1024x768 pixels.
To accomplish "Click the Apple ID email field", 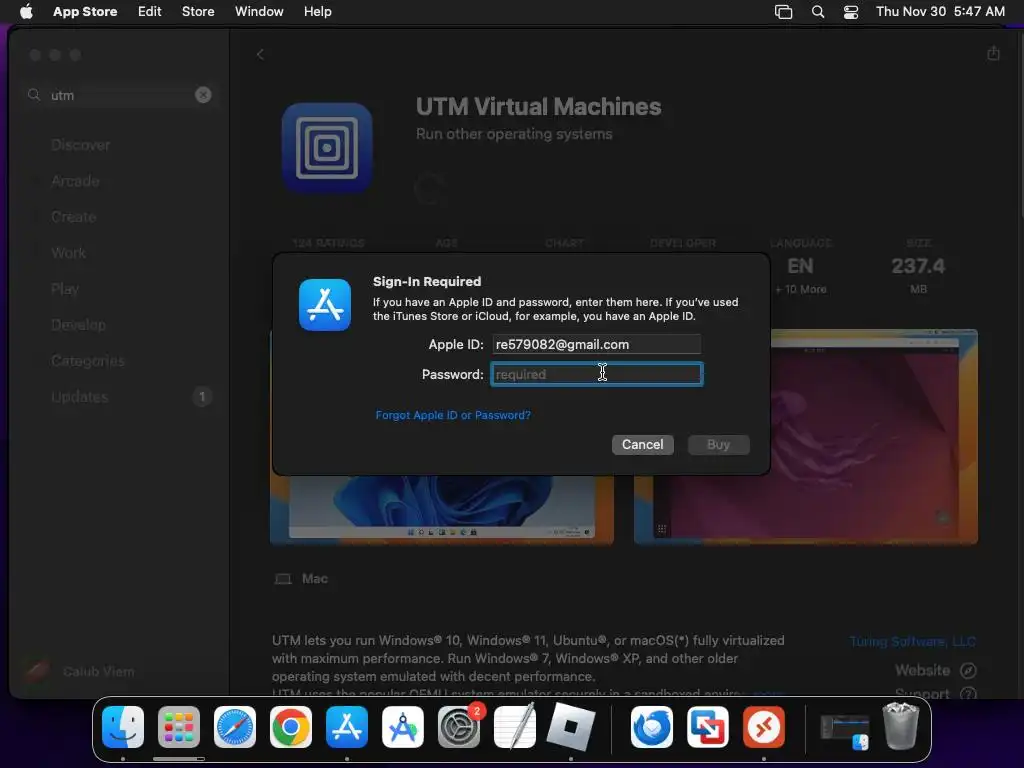I will point(596,344).
